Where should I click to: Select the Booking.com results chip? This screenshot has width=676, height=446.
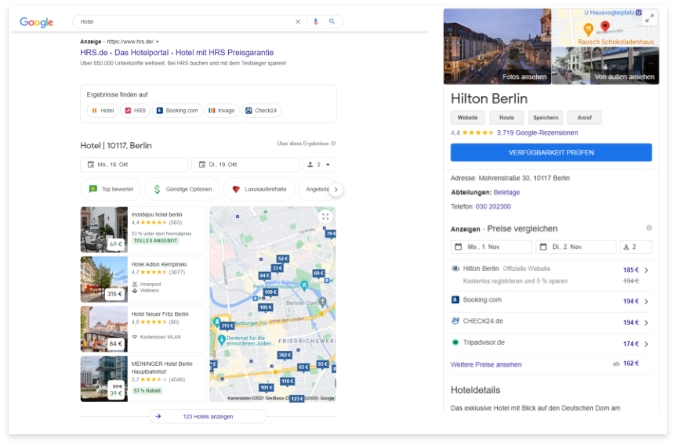(177, 111)
